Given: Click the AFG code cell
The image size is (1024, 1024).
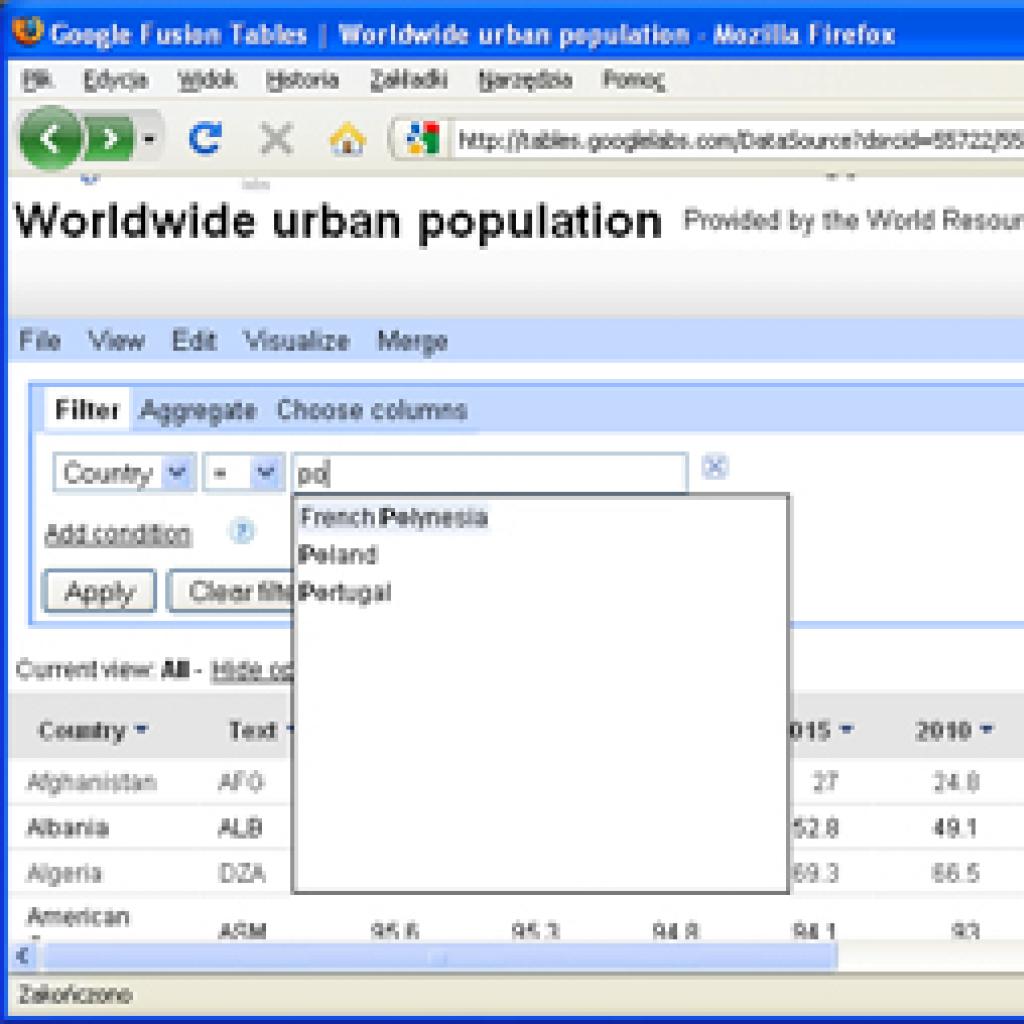Looking at the screenshot, I should tap(240, 782).
